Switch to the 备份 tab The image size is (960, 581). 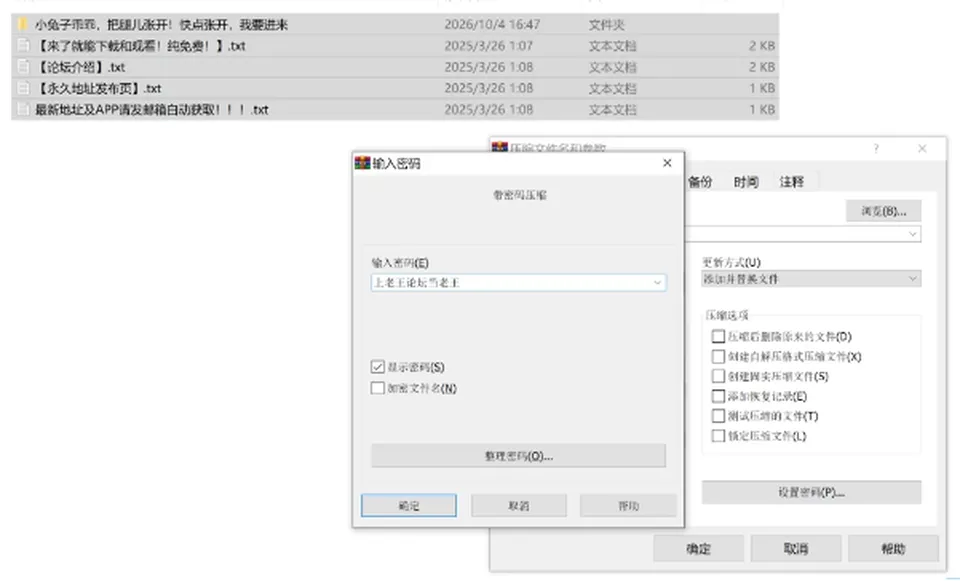coord(700,182)
